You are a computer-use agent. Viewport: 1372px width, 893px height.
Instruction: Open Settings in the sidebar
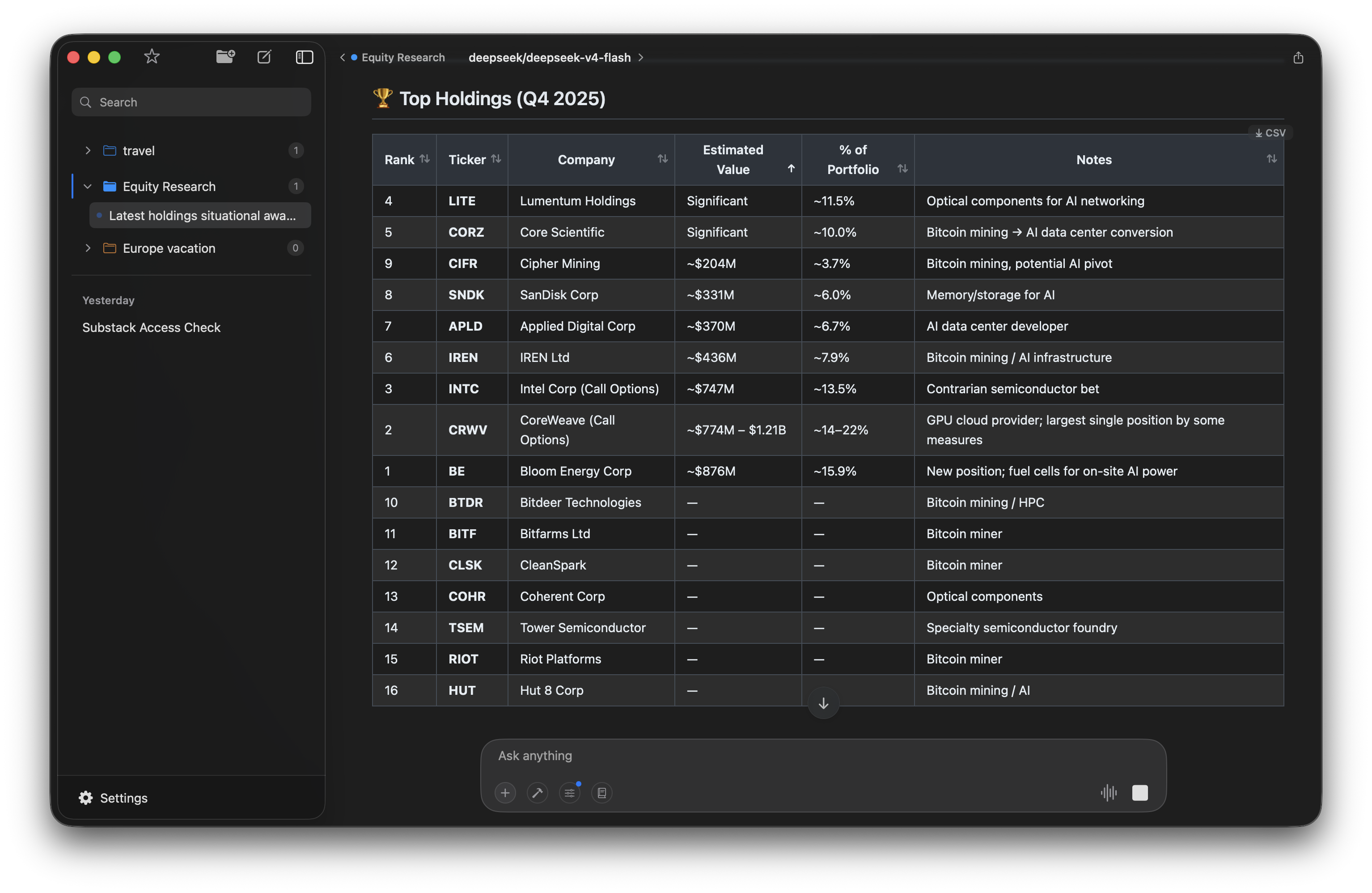[114, 798]
